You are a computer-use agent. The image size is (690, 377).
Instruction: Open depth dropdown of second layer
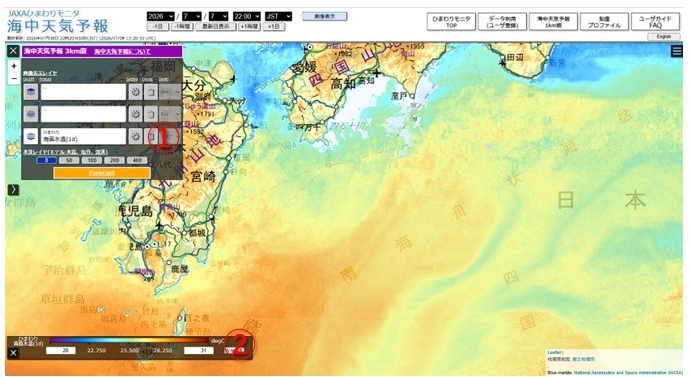170,114
